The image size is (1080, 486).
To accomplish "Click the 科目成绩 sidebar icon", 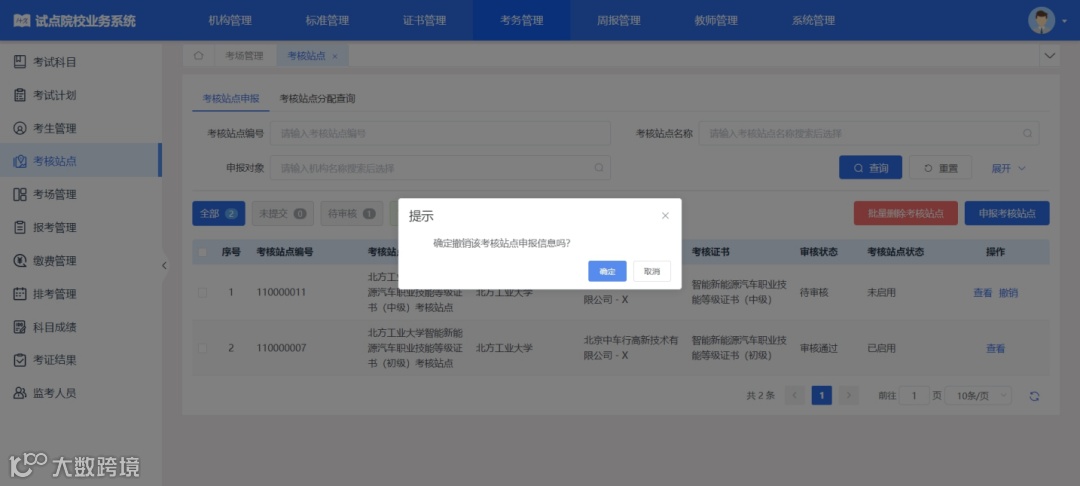I will pos(20,327).
